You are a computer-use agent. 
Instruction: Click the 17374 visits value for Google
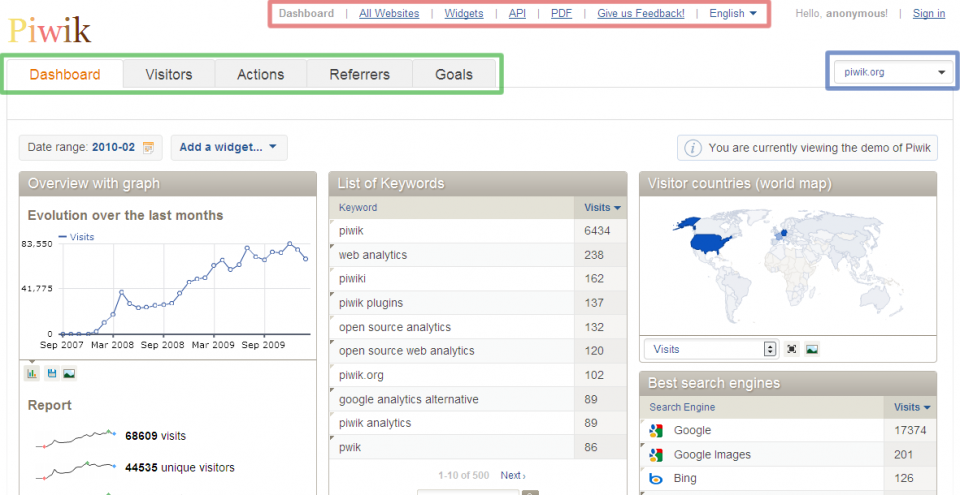pyautogui.click(x=910, y=431)
